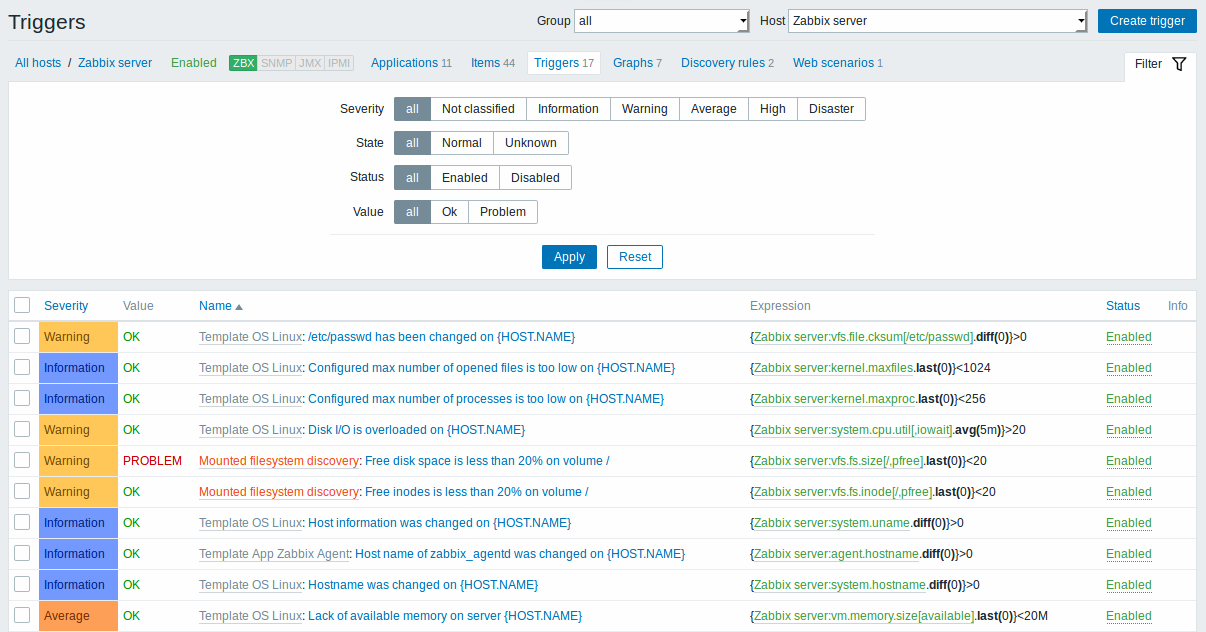
Task: Click Zabbix server:system.uname expression item
Action: click(x=832, y=523)
